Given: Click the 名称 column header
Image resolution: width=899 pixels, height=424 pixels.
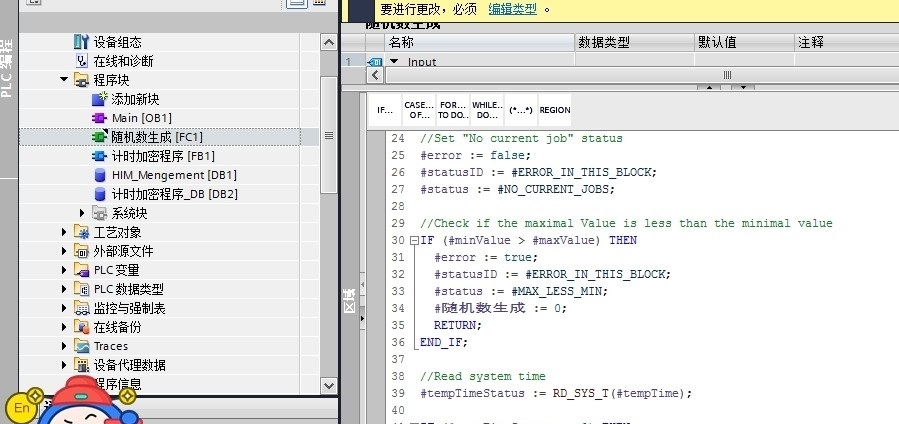Looking at the screenshot, I should [479, 42].
